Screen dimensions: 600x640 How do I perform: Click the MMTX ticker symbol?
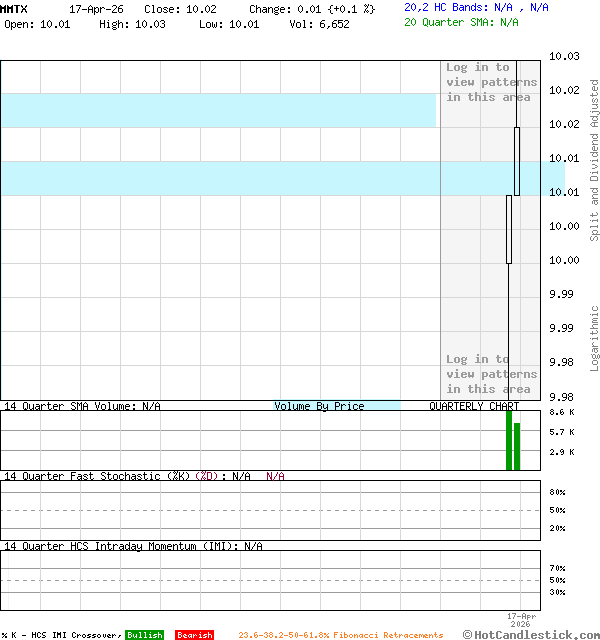[14, 8]
